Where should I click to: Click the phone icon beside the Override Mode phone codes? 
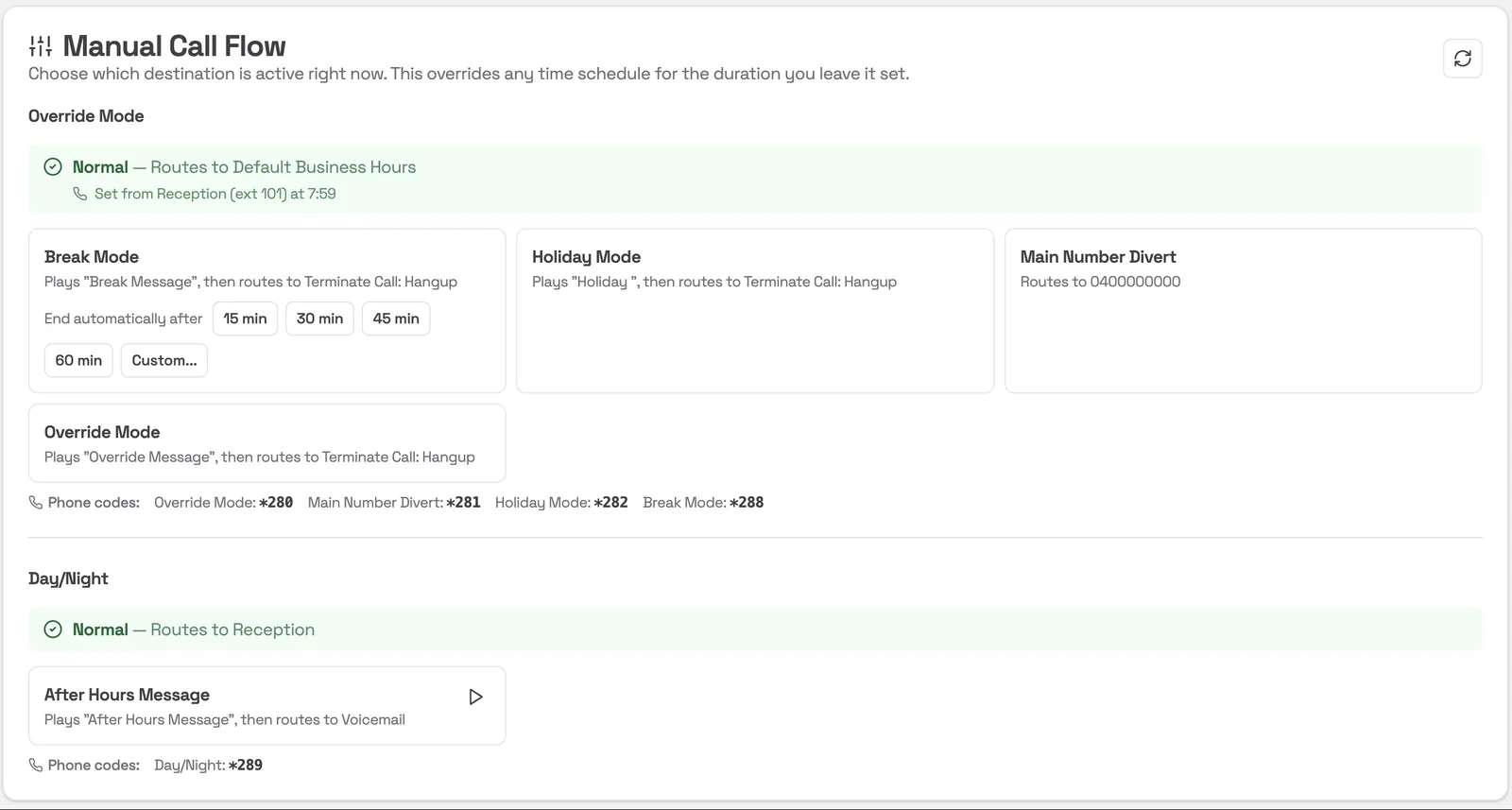tap(35, 503)
